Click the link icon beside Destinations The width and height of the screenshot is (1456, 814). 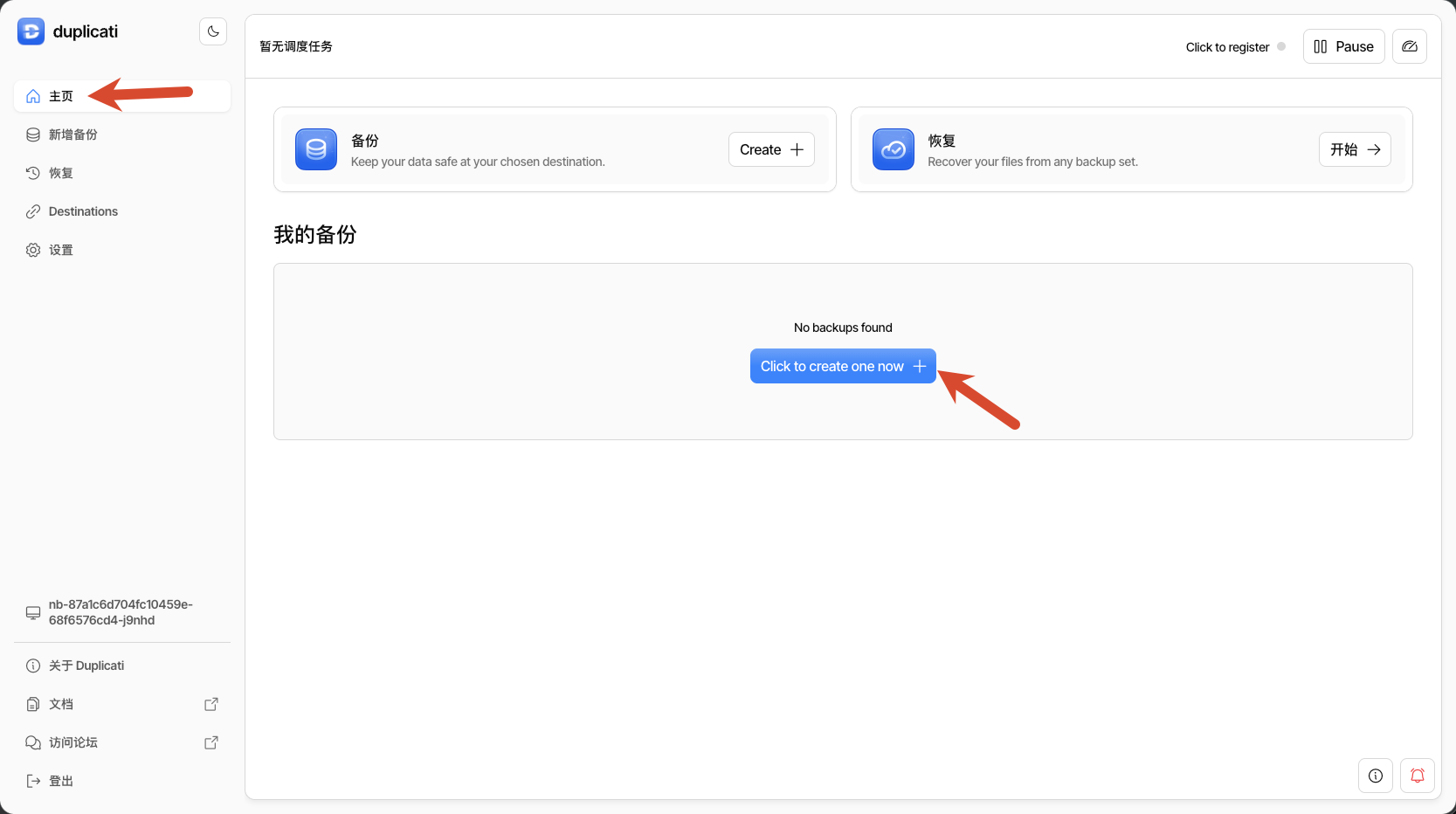[x=33, y=211]
